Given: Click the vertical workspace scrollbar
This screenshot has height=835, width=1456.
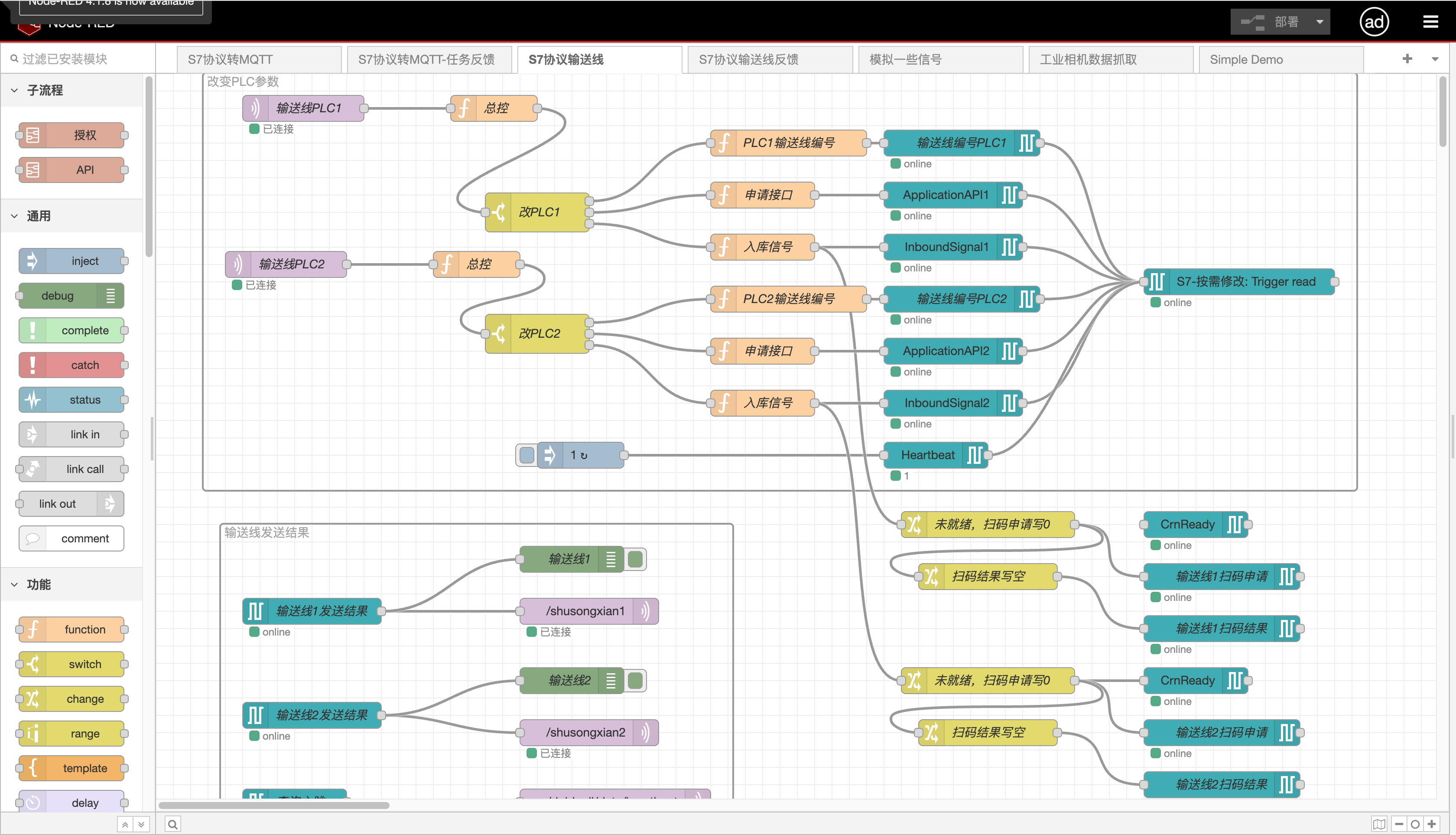Looking at the screenshot, I should [1443, 112].
